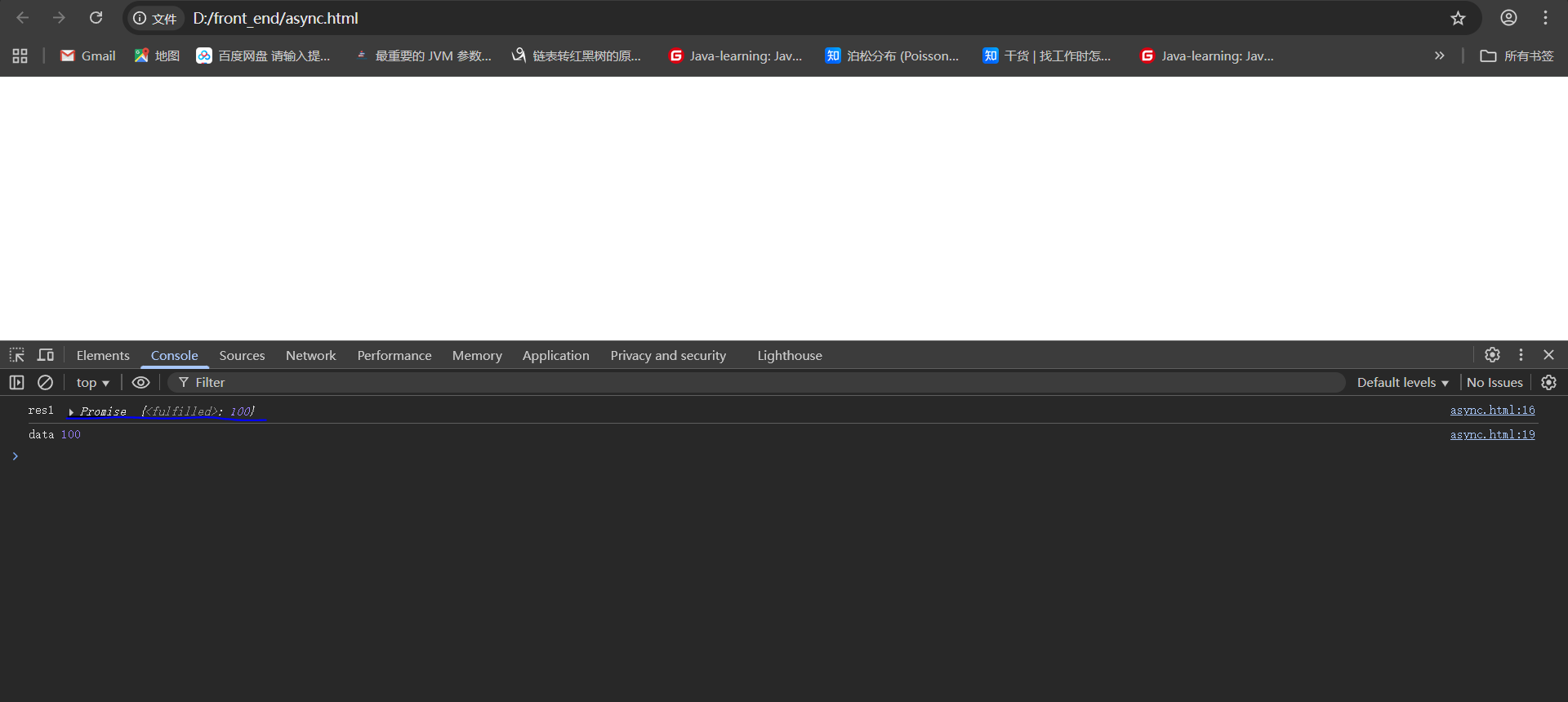
Task: Go back to the previous page
Action: point(23,18)
